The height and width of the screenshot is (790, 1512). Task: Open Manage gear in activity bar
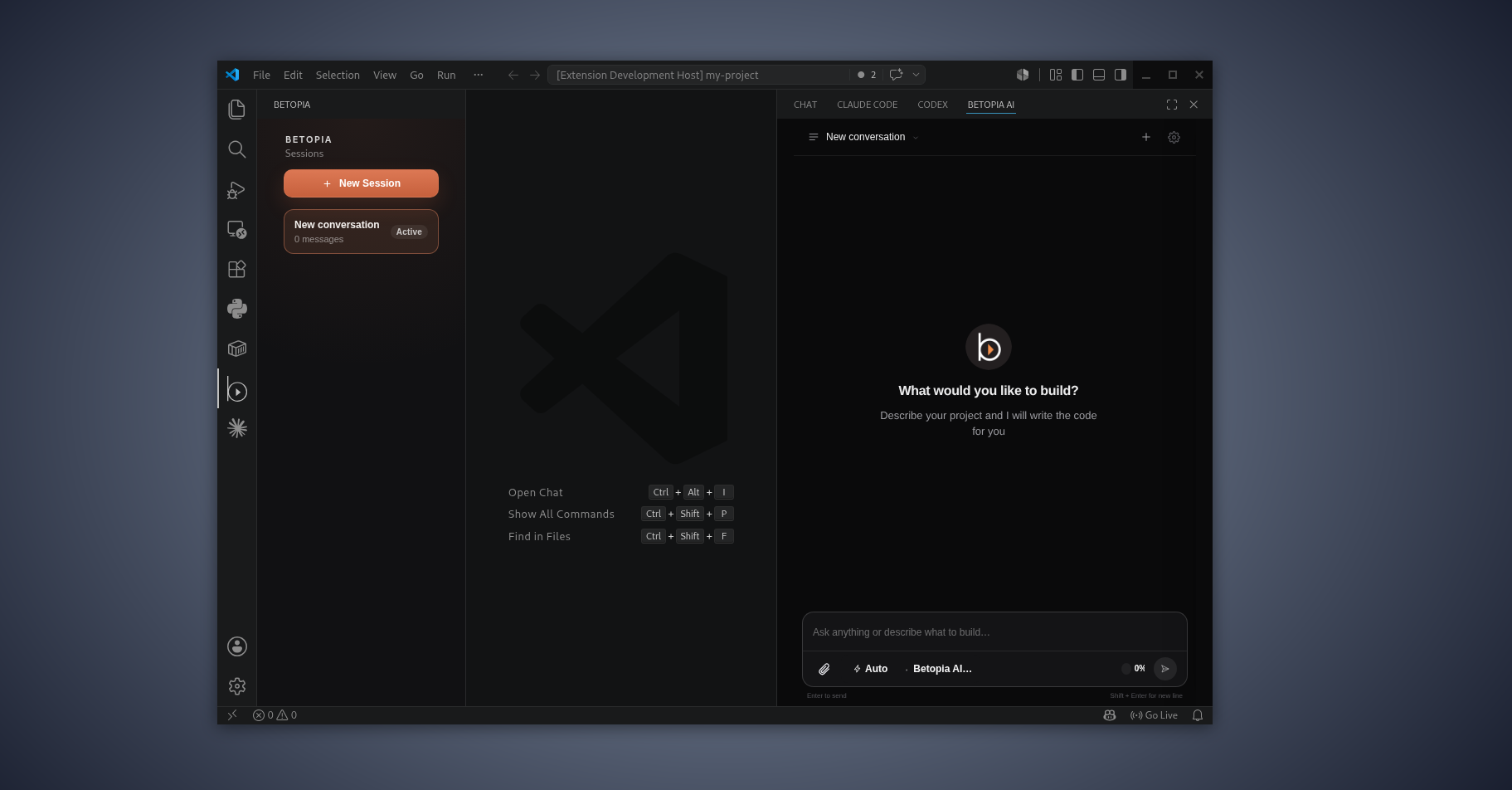click(x=236, y=686)
